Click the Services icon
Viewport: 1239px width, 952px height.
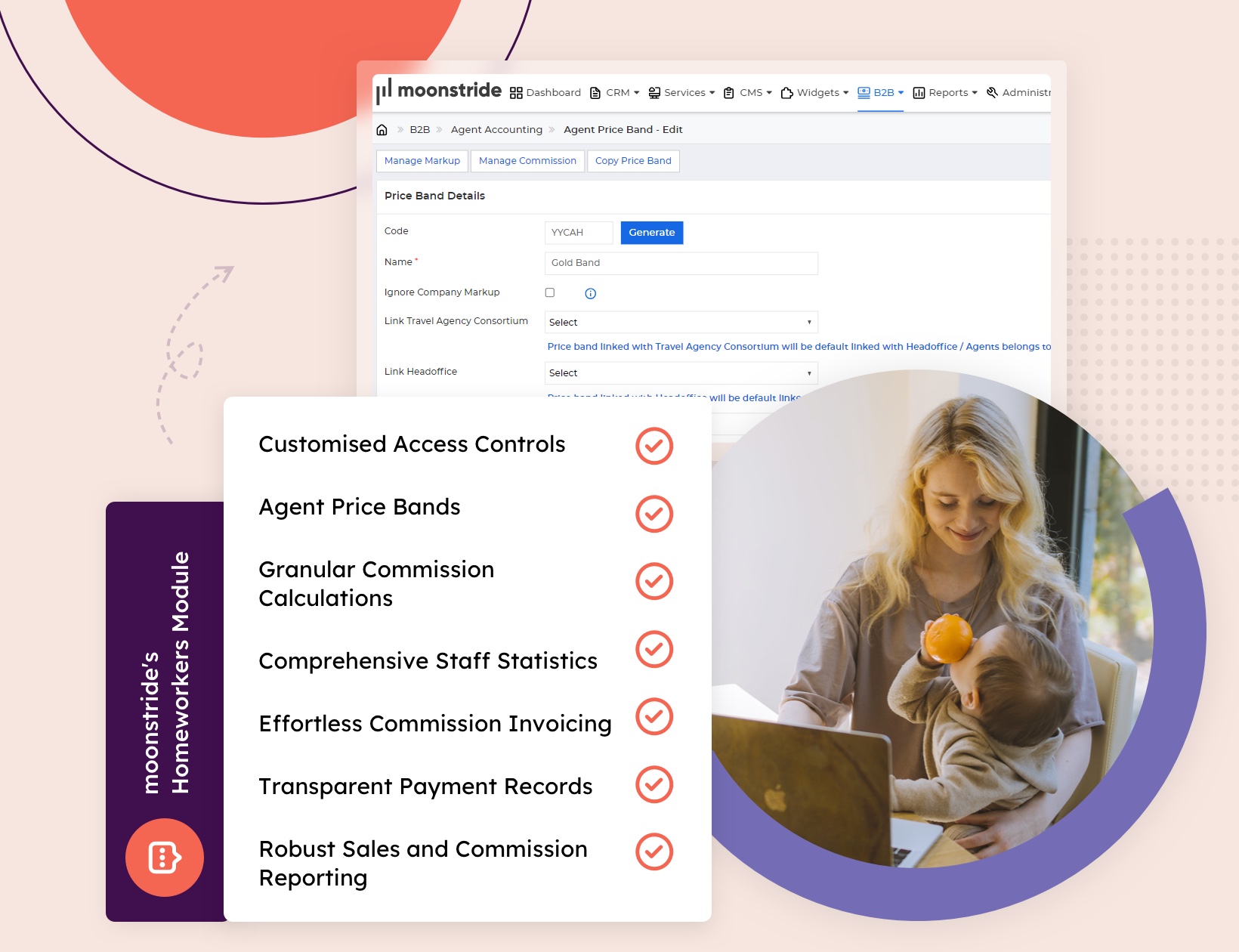(654, 93)
